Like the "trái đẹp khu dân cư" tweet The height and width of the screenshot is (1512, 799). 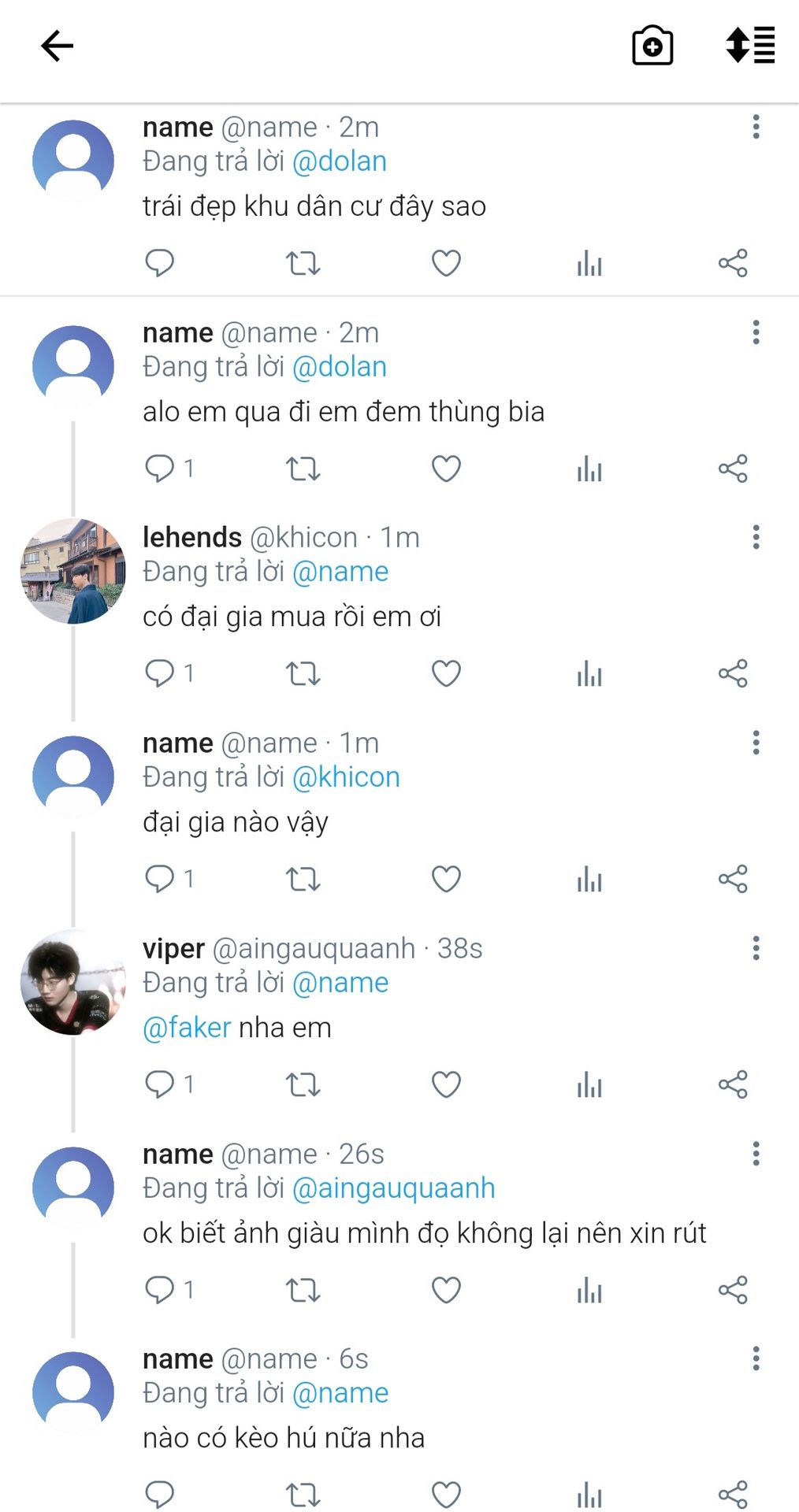(446, 263)
